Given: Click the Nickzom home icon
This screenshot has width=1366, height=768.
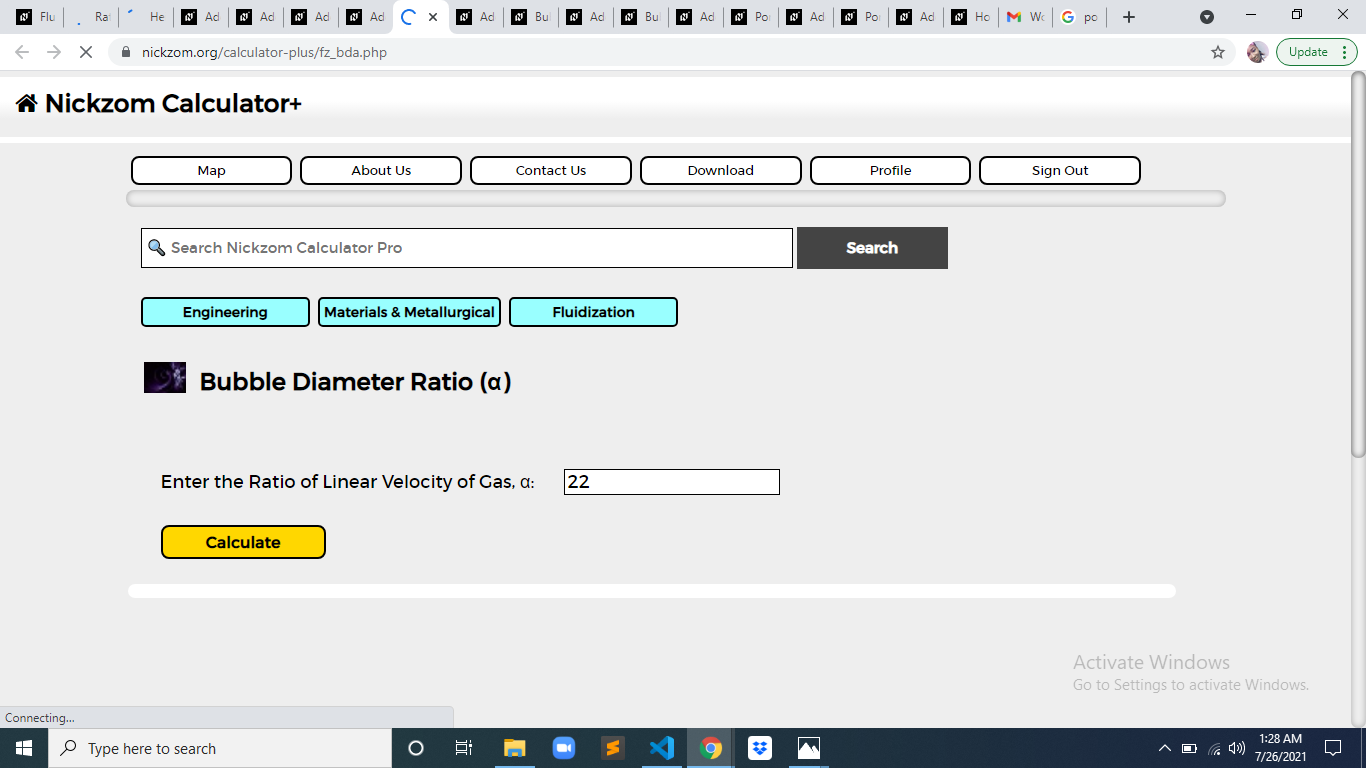Looking at the screenshot, I should (x=27, y=103).
